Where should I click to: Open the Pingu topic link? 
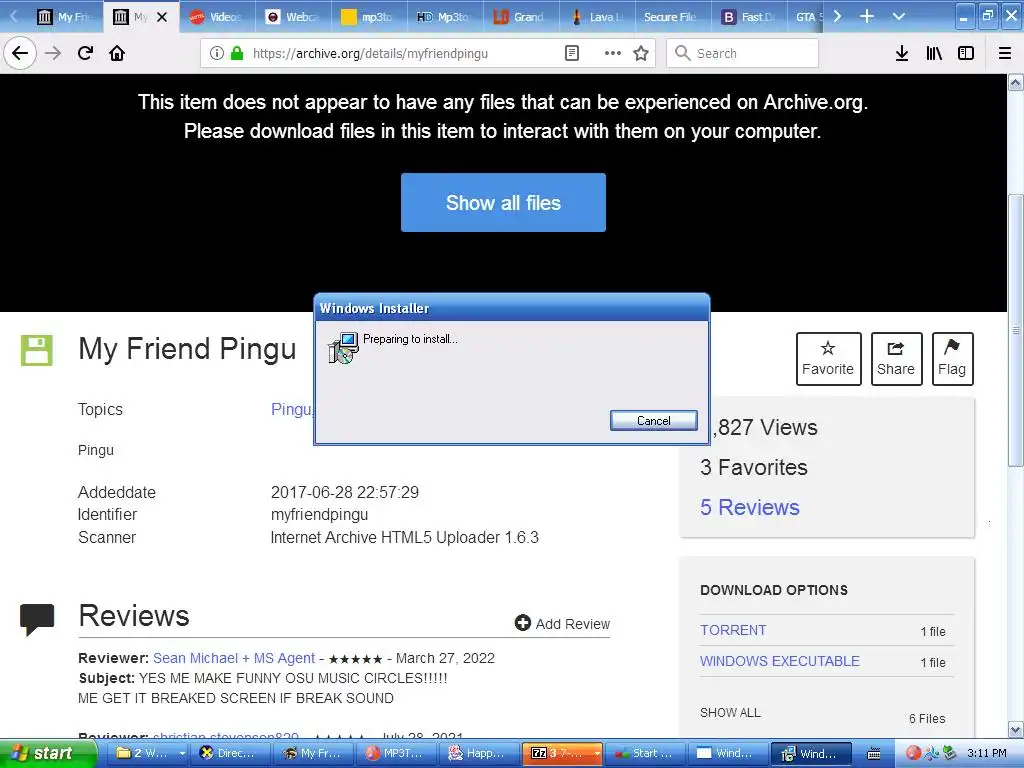292,409
